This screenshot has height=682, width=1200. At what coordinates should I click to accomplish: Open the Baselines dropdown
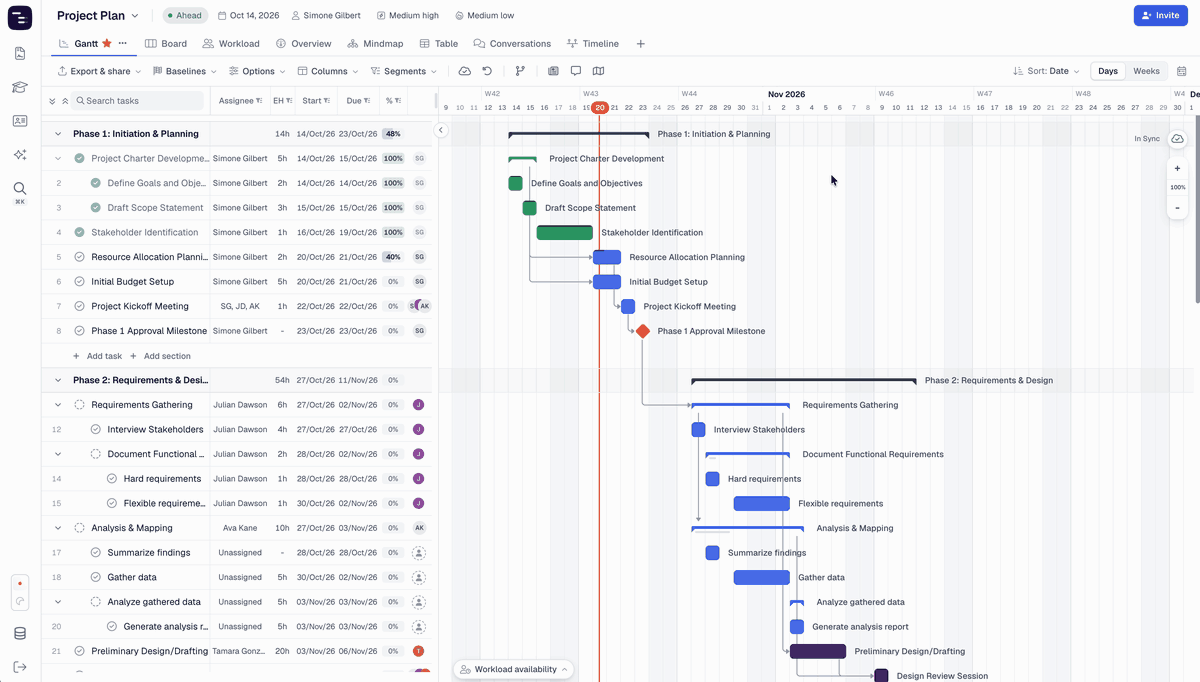tap(185, 71)
